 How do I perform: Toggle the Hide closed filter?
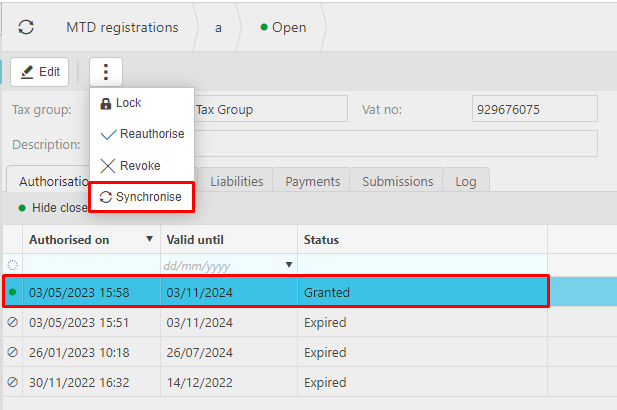[x=53, y=208]
